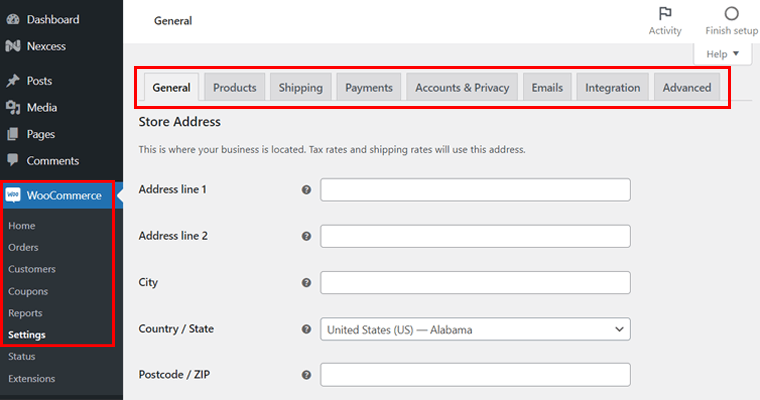This screenshot has height=400, width=760.
Task: Click help icon beside Postcode / ZIP
Action: [x=306, y=375]
